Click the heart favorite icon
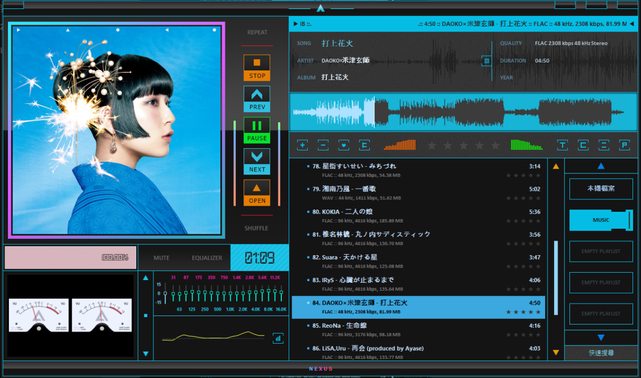Screen dimensions: 641x378 coord(344,145)
